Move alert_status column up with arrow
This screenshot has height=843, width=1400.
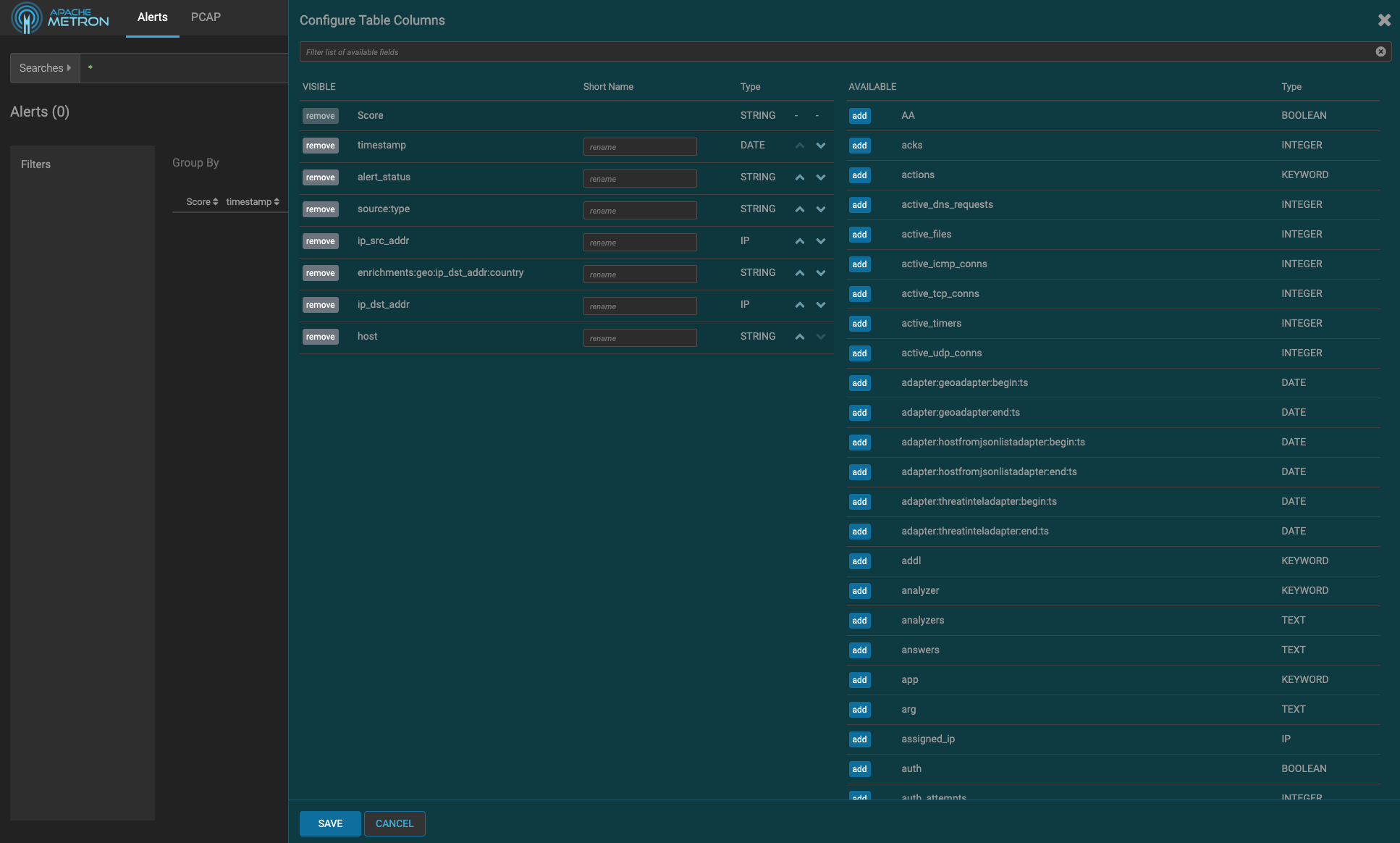(x=799, y=177)
